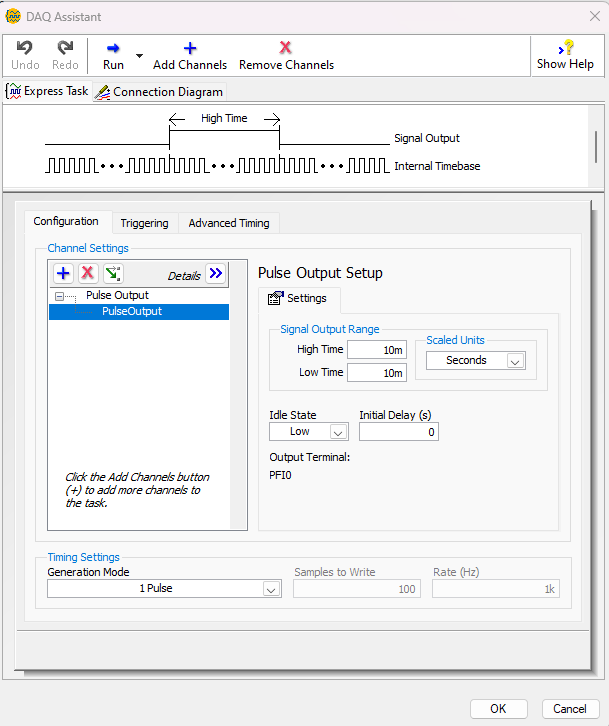Image resolution: width=609 pixels, height=726 pixels.
Task: Click the blue plus icon in Channel Settings
Action: click(x=63, y=274)
